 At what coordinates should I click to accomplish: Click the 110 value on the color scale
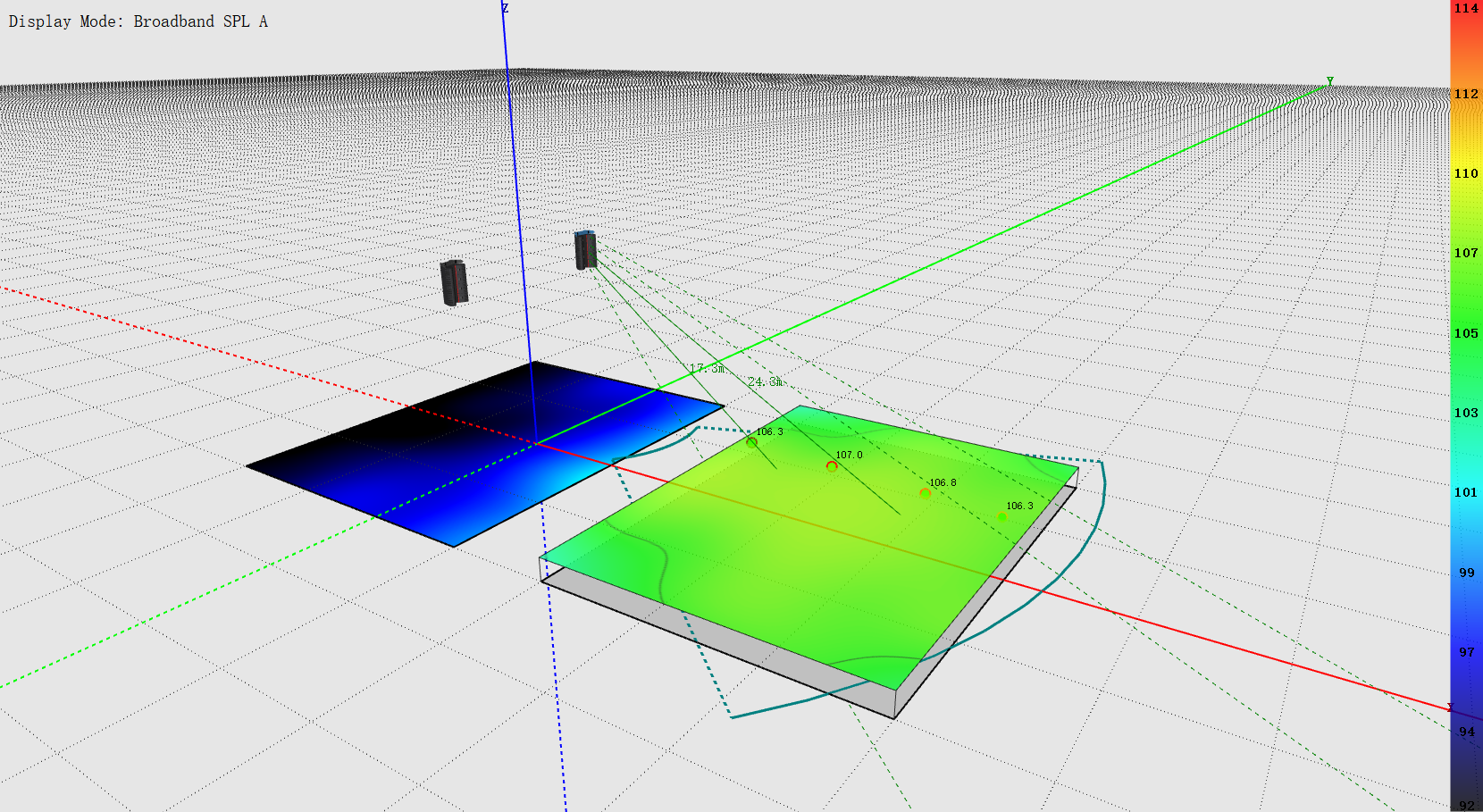pyautogui.click(x=1466, y=173)
